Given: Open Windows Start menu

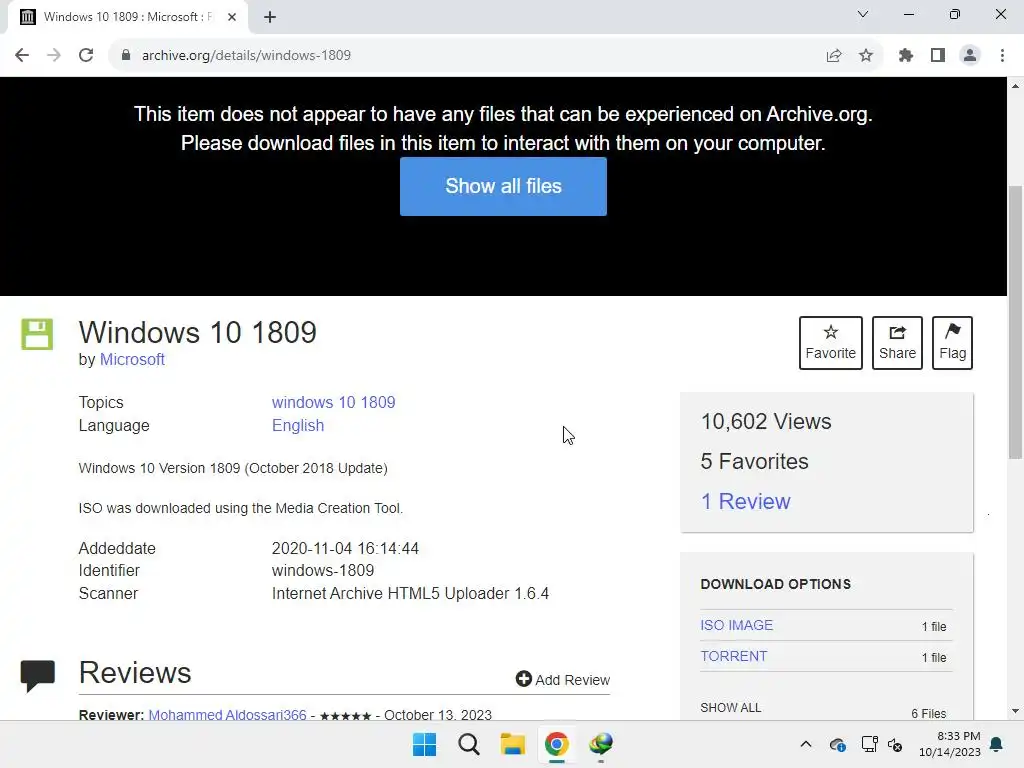Looking at the screenshot, I should coord(424,744).
